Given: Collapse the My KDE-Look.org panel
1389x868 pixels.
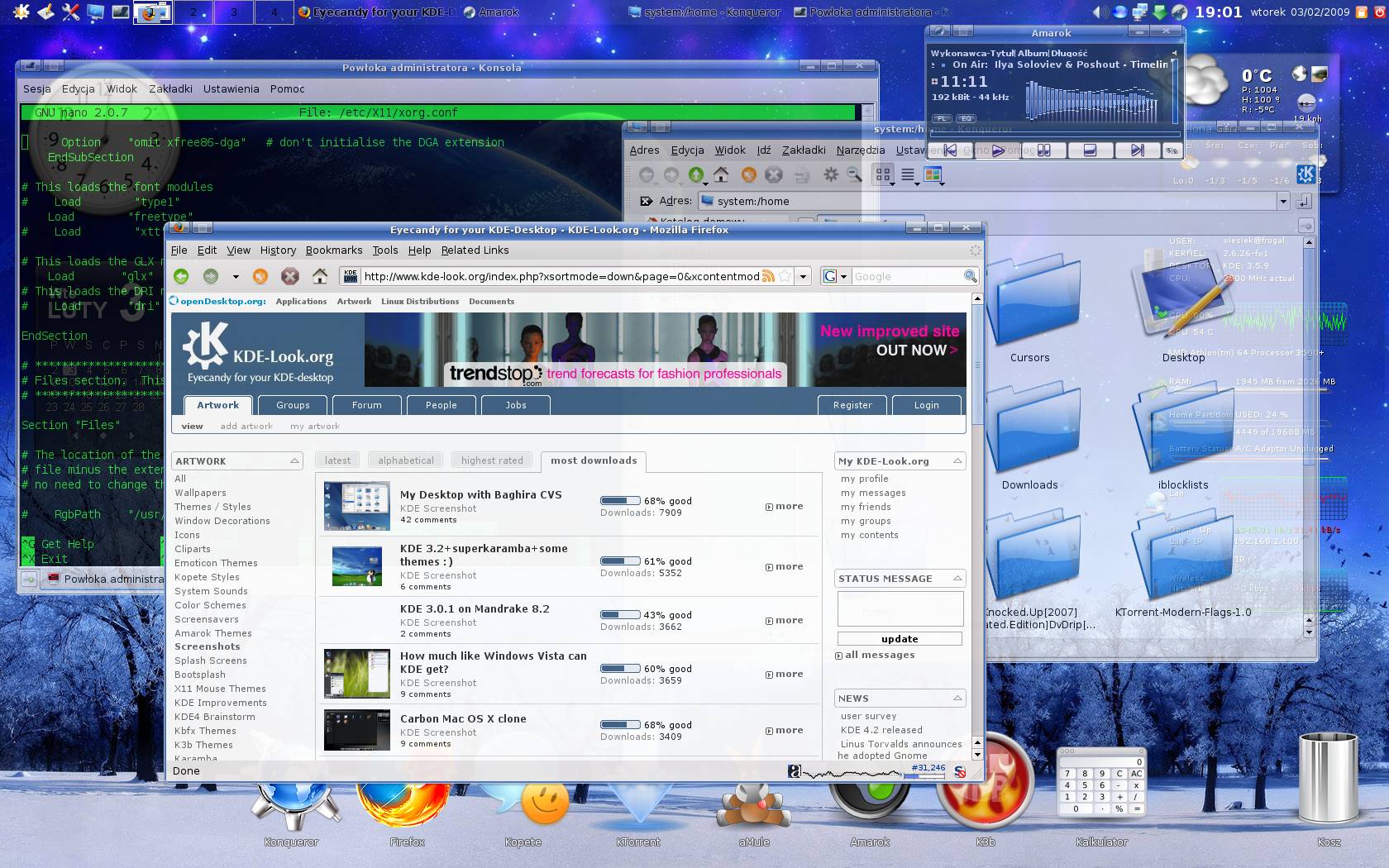Looking at the screenshot, I should pos(957,461).
